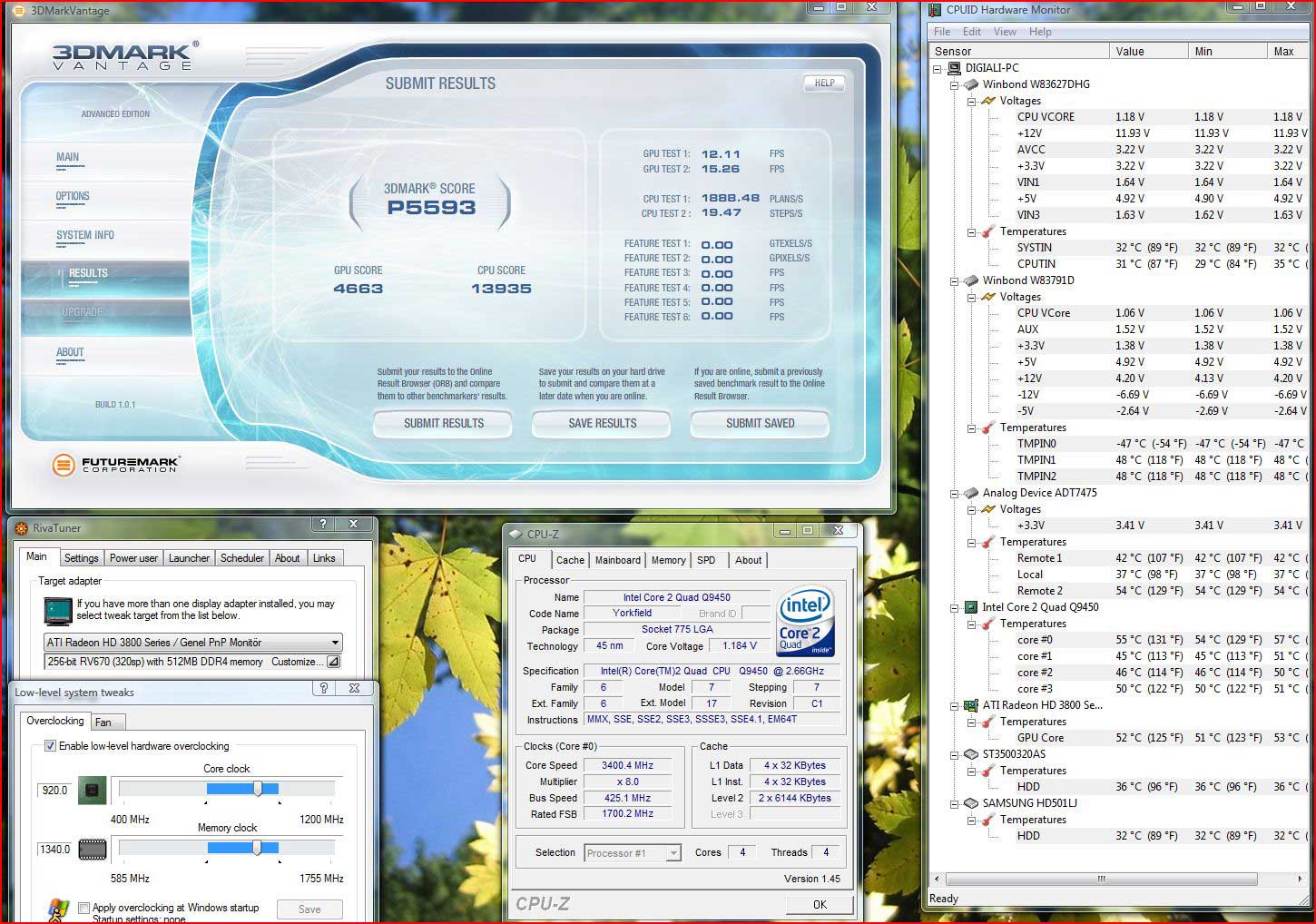This screenshot has width=1316, height=924.
Task: Click the Futuremark Corporation logo
Action: coord(115,466)
